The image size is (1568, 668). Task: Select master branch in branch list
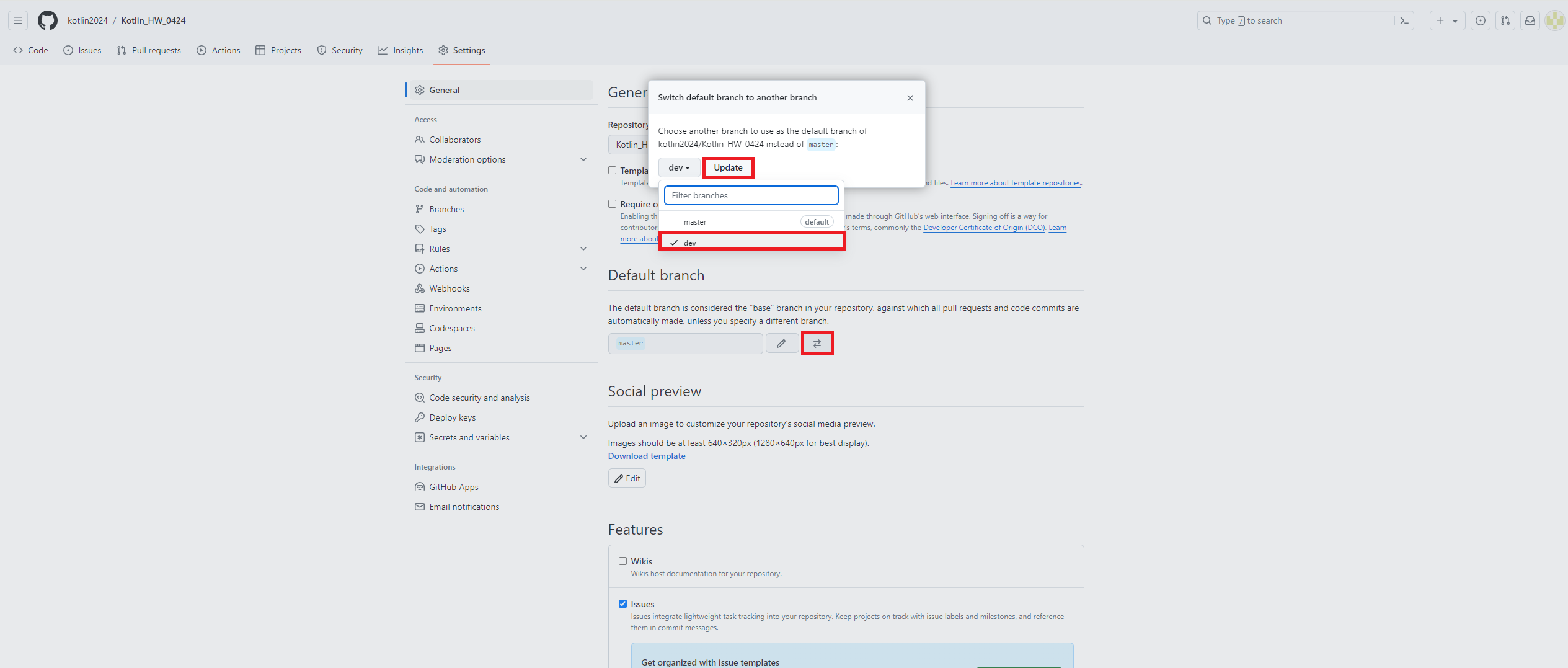[751, 222]
